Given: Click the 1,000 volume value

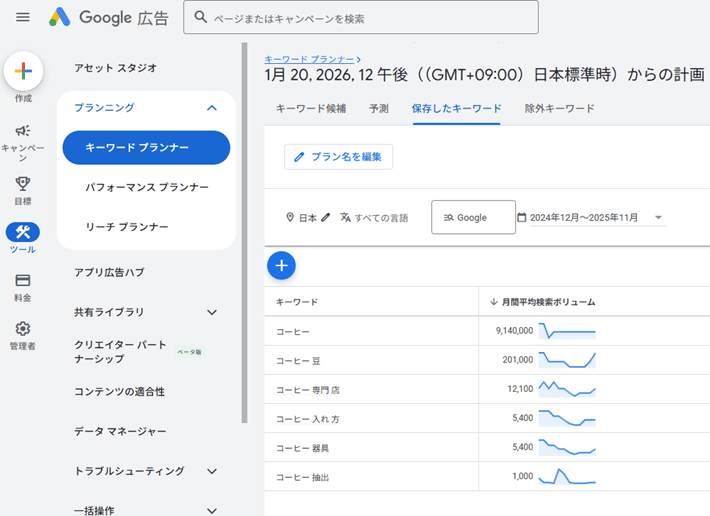Looking at the screenshot, I should pos(523,476).
